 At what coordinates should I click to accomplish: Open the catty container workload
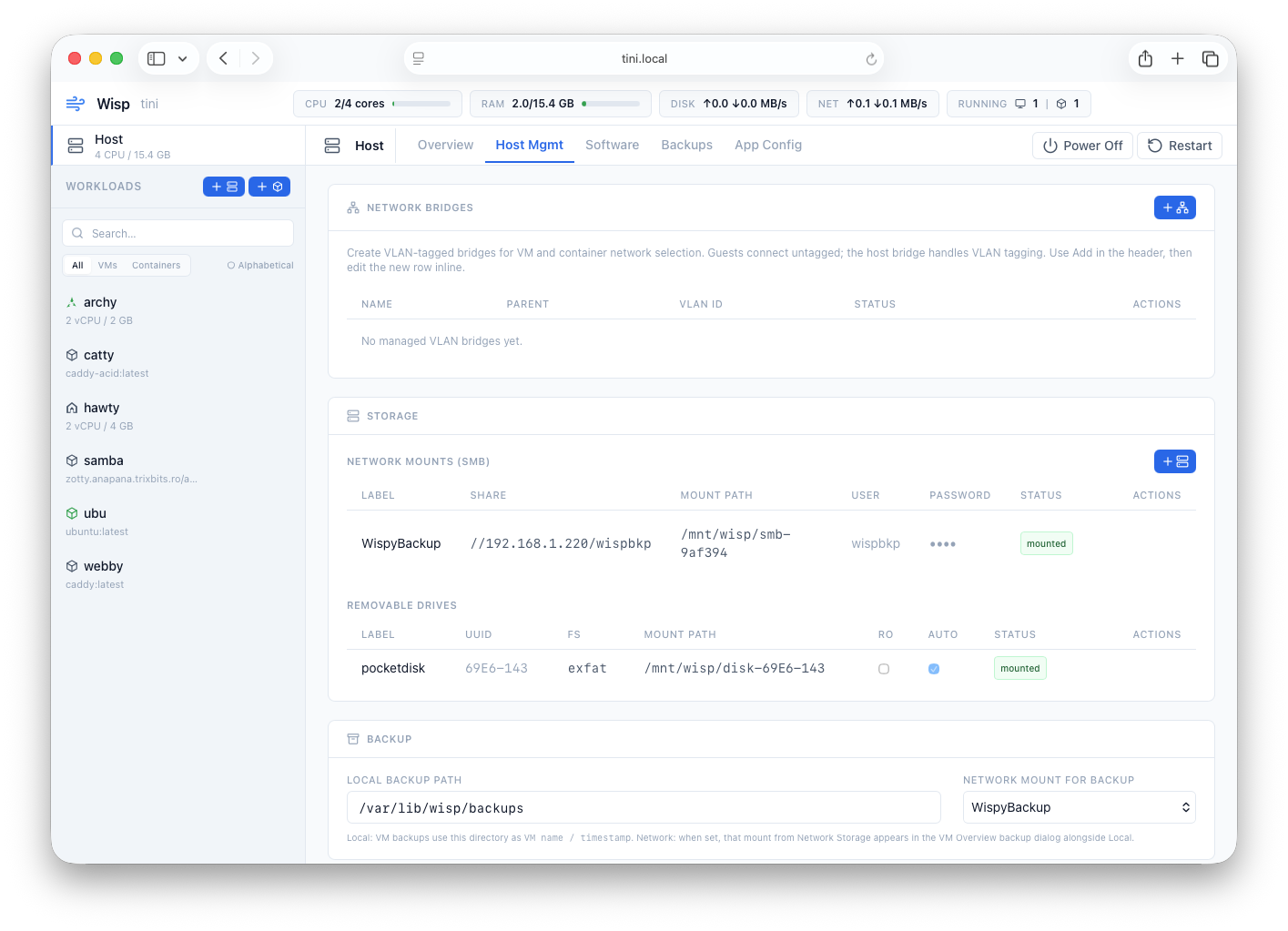point(178,363)
